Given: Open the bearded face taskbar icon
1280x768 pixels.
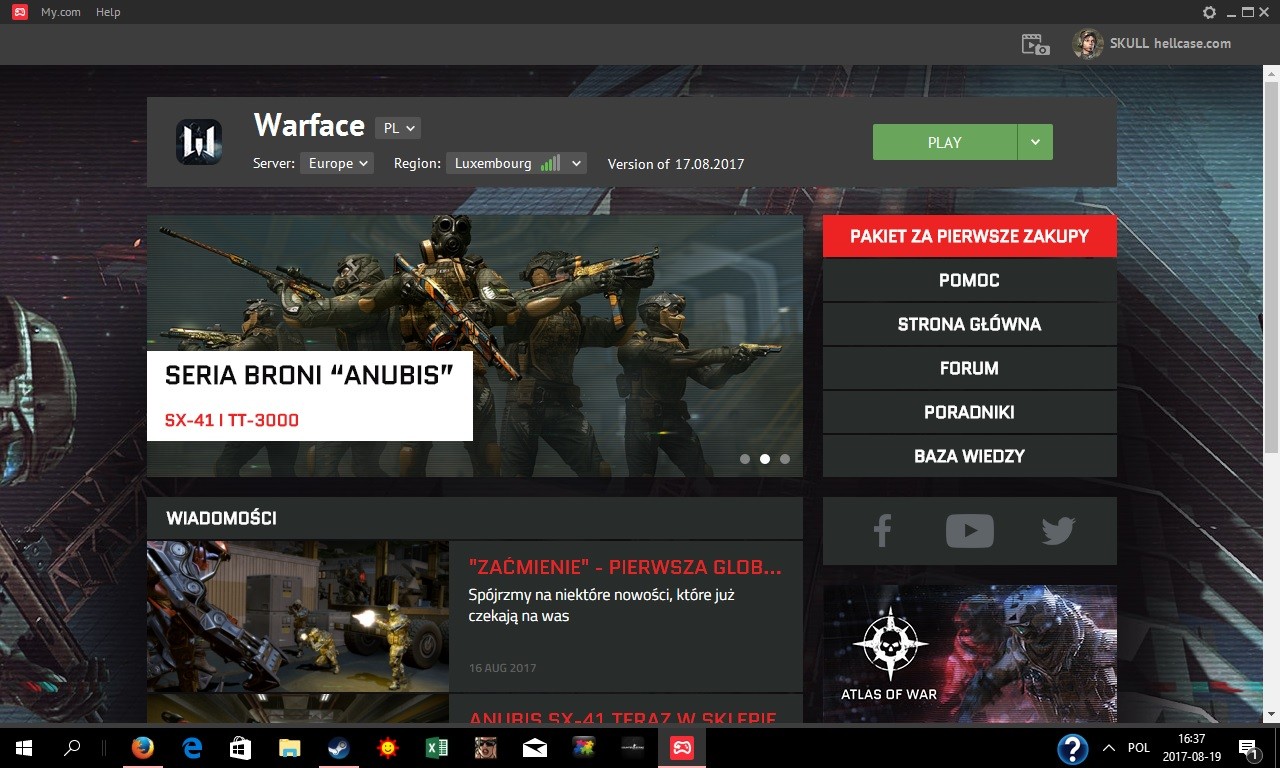Looking at the screenshot, I should (486, 747).
